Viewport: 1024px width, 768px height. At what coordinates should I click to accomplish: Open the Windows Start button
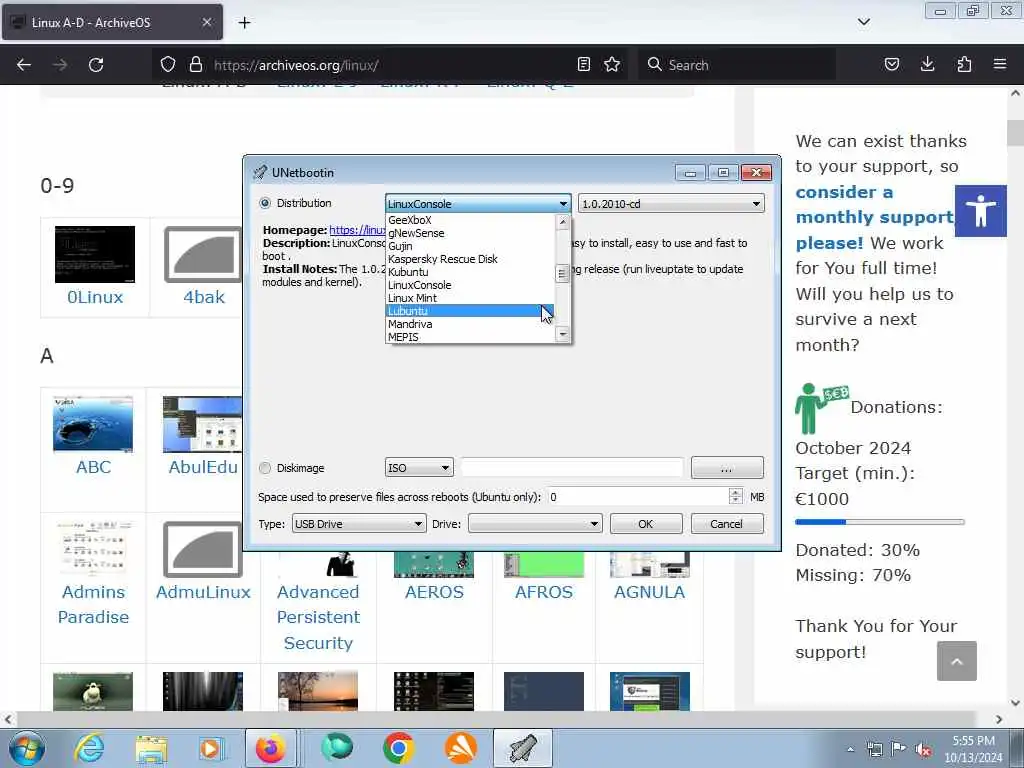tap(27, 748)
